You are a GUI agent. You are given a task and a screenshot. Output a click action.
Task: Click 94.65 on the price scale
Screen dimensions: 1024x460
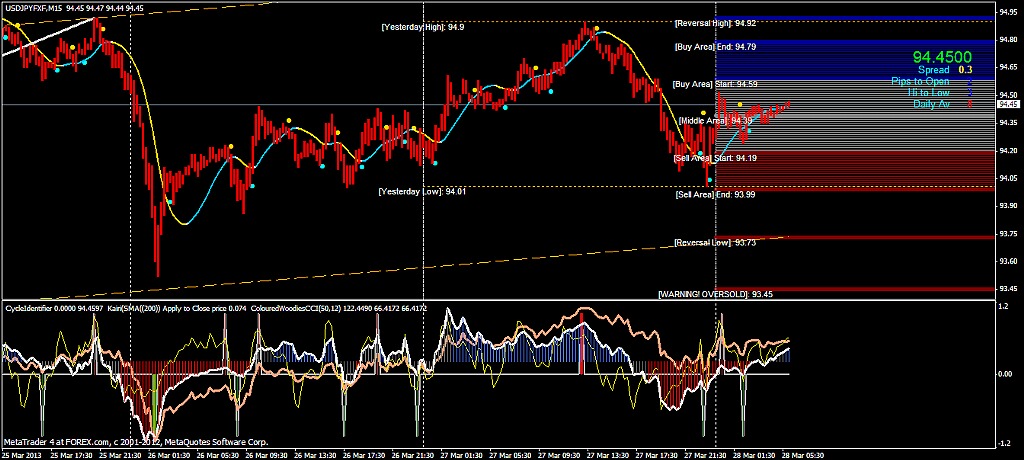point(1009,67)
